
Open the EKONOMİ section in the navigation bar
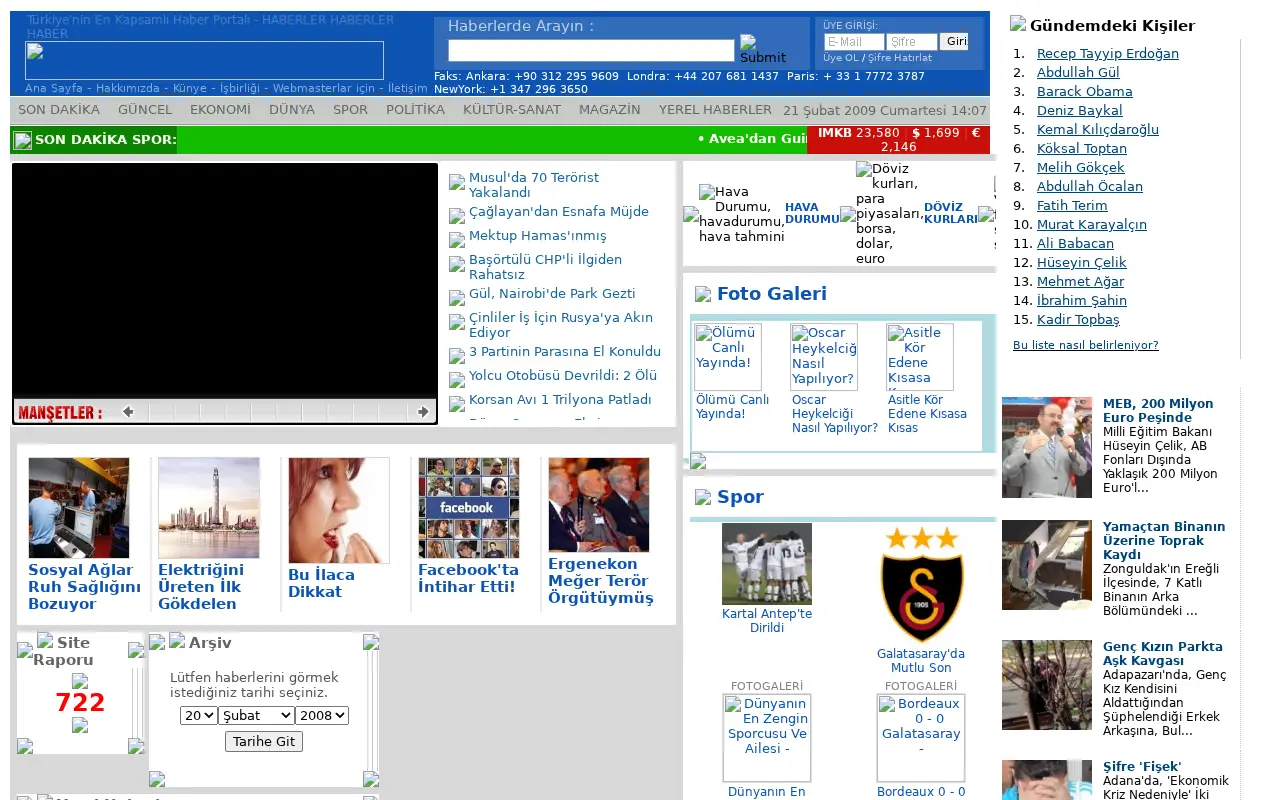pos(220,110)
